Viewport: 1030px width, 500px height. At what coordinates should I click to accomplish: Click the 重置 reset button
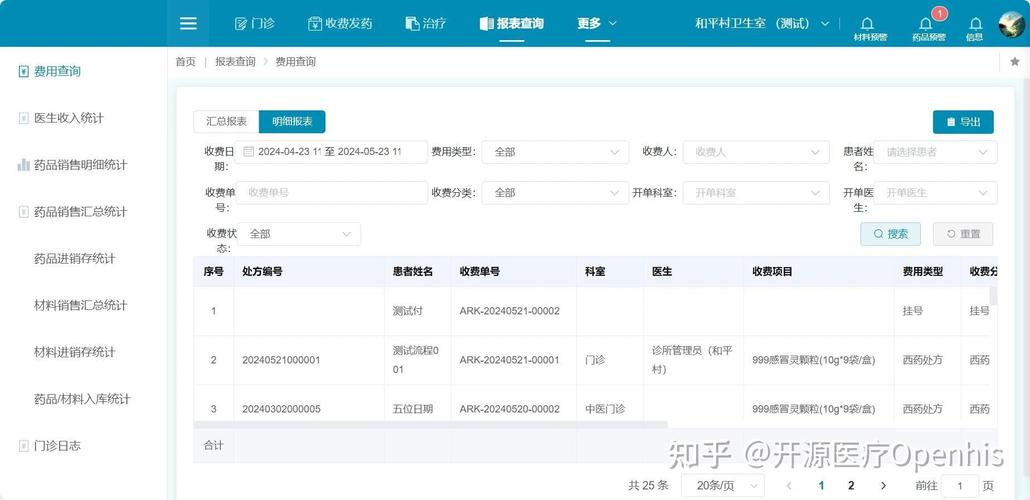963,234
